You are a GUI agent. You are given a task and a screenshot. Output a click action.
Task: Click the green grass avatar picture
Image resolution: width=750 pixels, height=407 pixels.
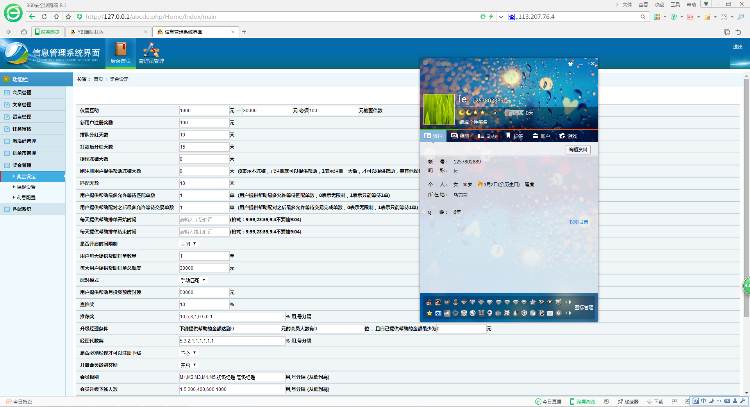click(439, 110)
